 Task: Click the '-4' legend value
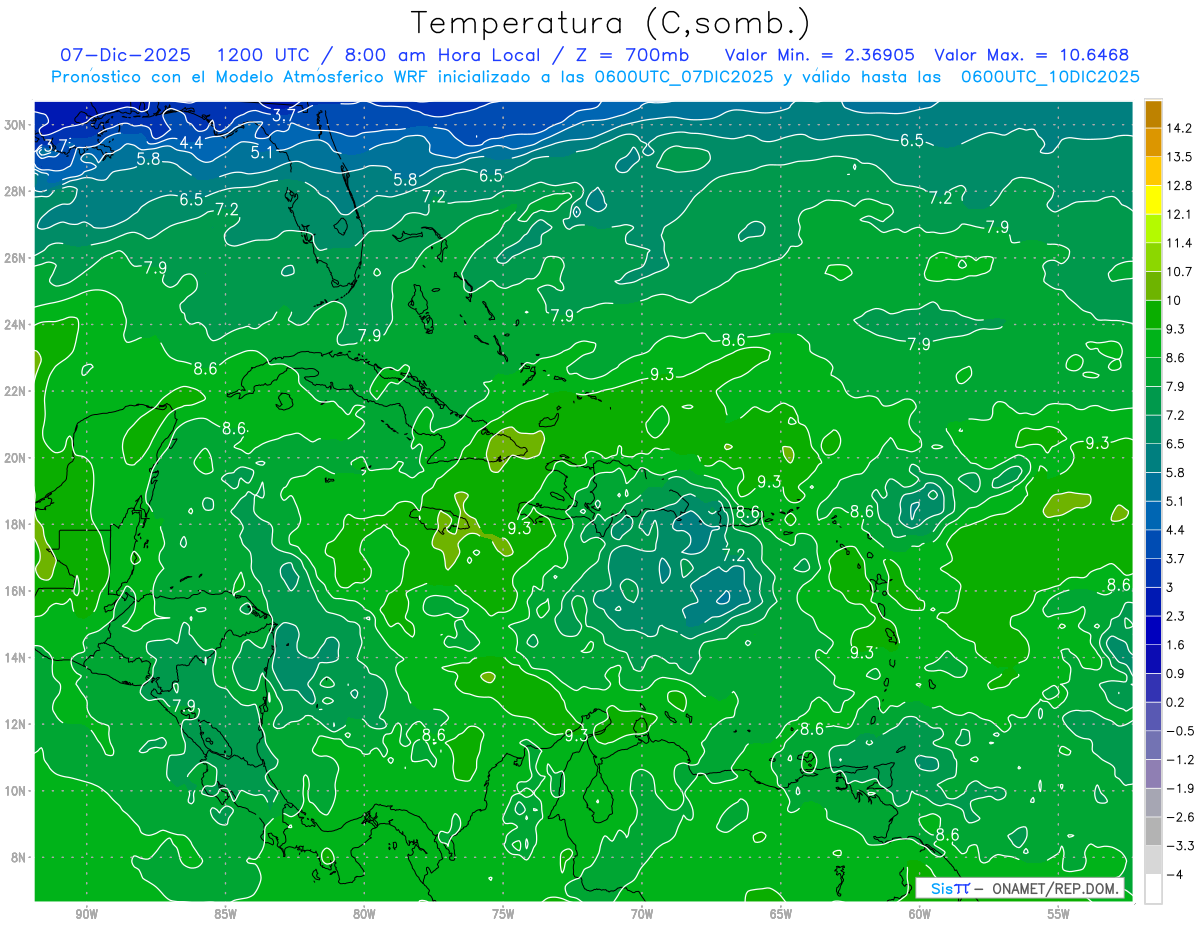(x=1175, y=875)
